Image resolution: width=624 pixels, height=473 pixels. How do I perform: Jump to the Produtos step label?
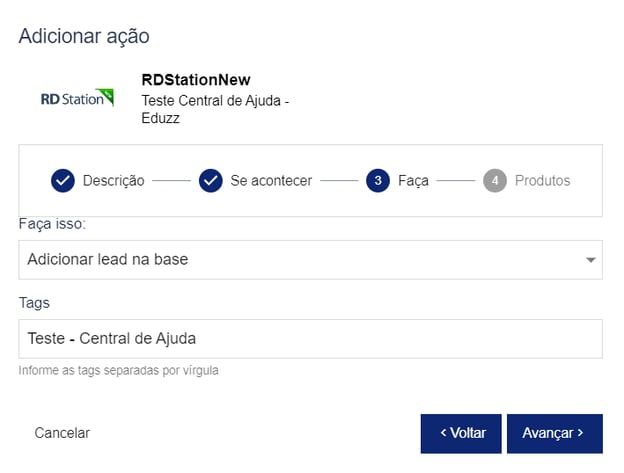[x=542, y=181]
